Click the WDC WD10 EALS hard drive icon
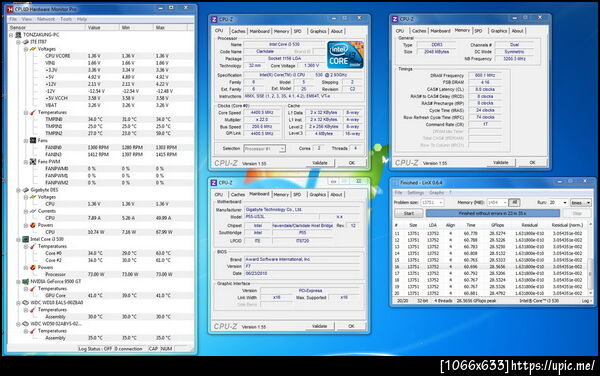 click(x=26, y=303)
